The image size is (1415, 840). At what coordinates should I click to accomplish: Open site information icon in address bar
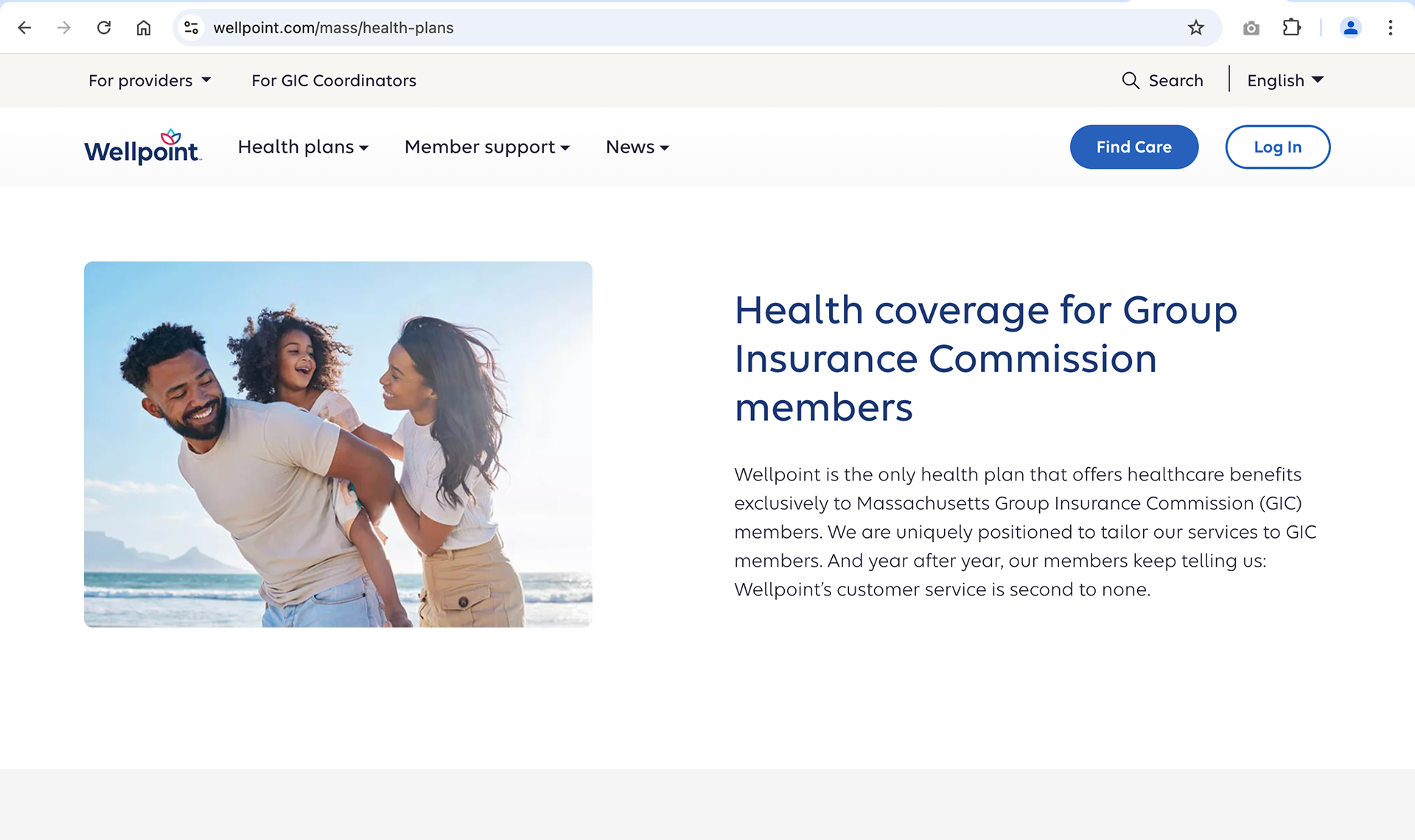[x=192, y=28]
